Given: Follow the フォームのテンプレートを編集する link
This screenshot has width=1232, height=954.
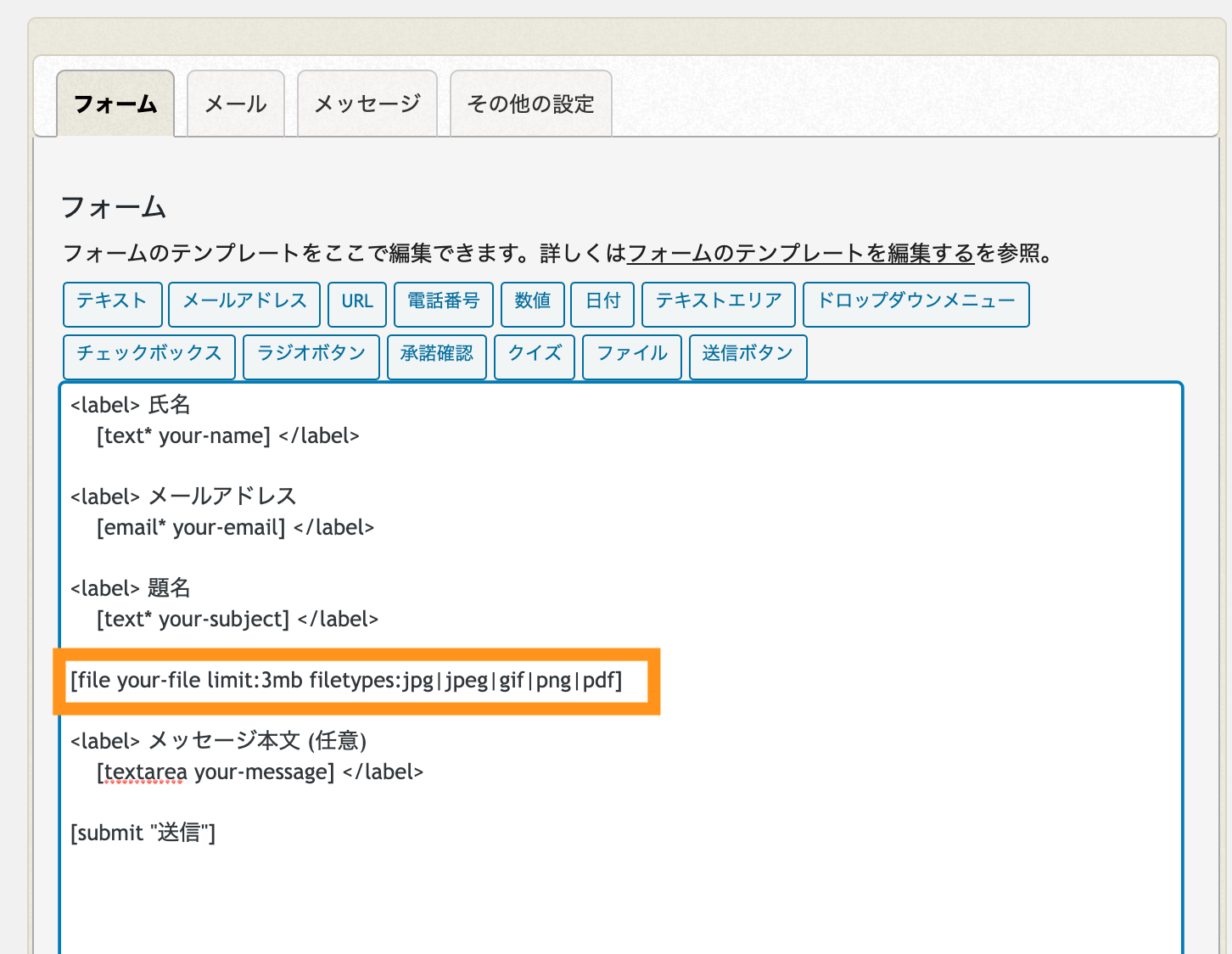Looking at the screenshot, I should [801, 253].
